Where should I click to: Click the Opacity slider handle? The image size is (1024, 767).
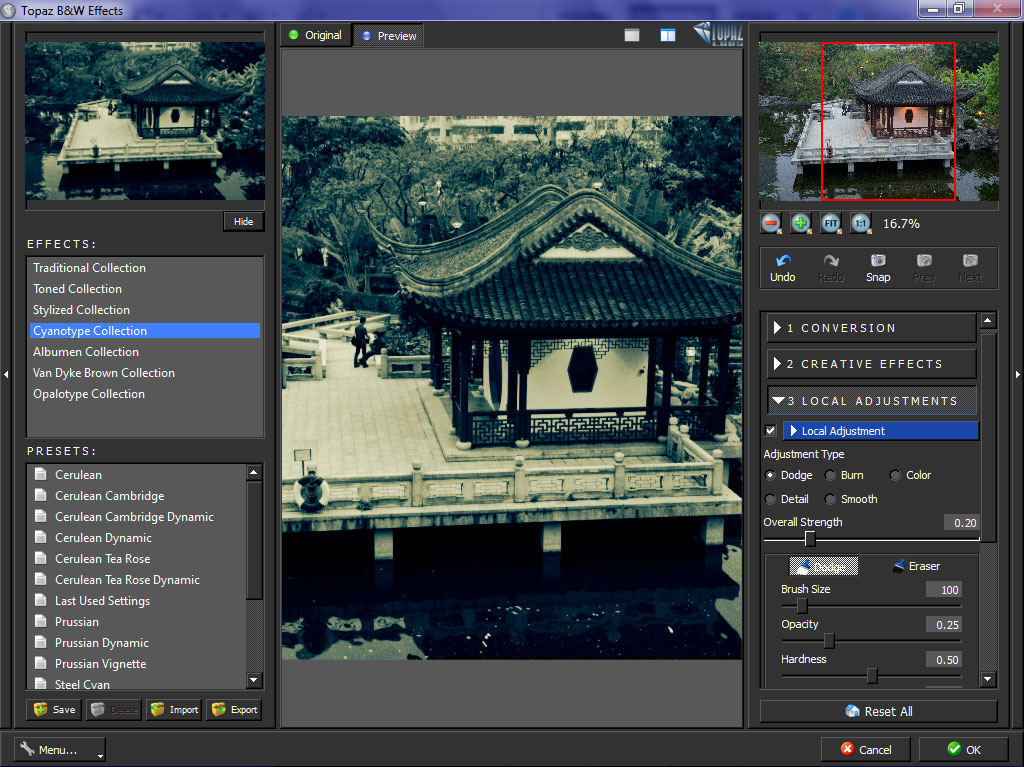829,641
